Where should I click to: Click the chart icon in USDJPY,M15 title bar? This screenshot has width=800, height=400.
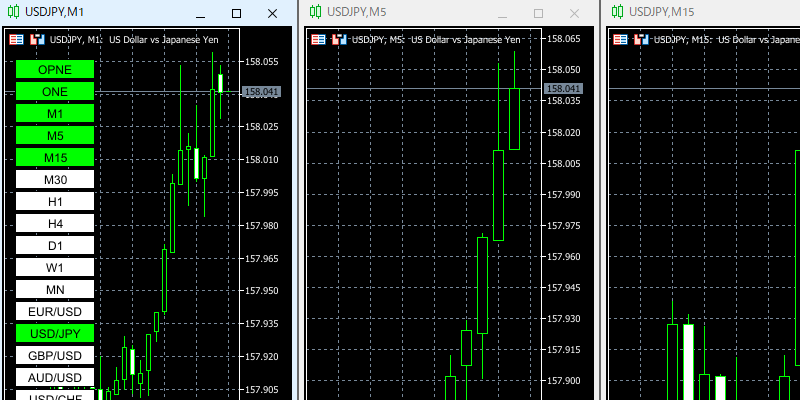tap(616, 13)
